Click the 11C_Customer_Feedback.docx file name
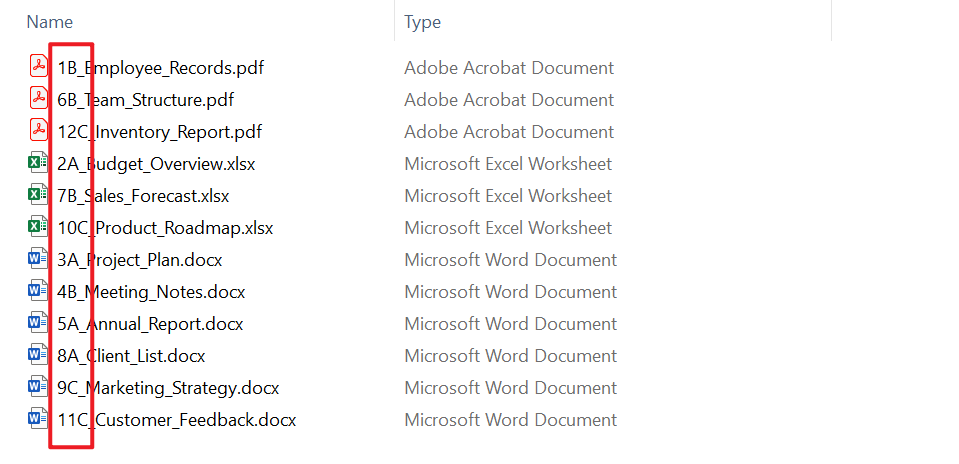959x464 pixels. (176, 420)
